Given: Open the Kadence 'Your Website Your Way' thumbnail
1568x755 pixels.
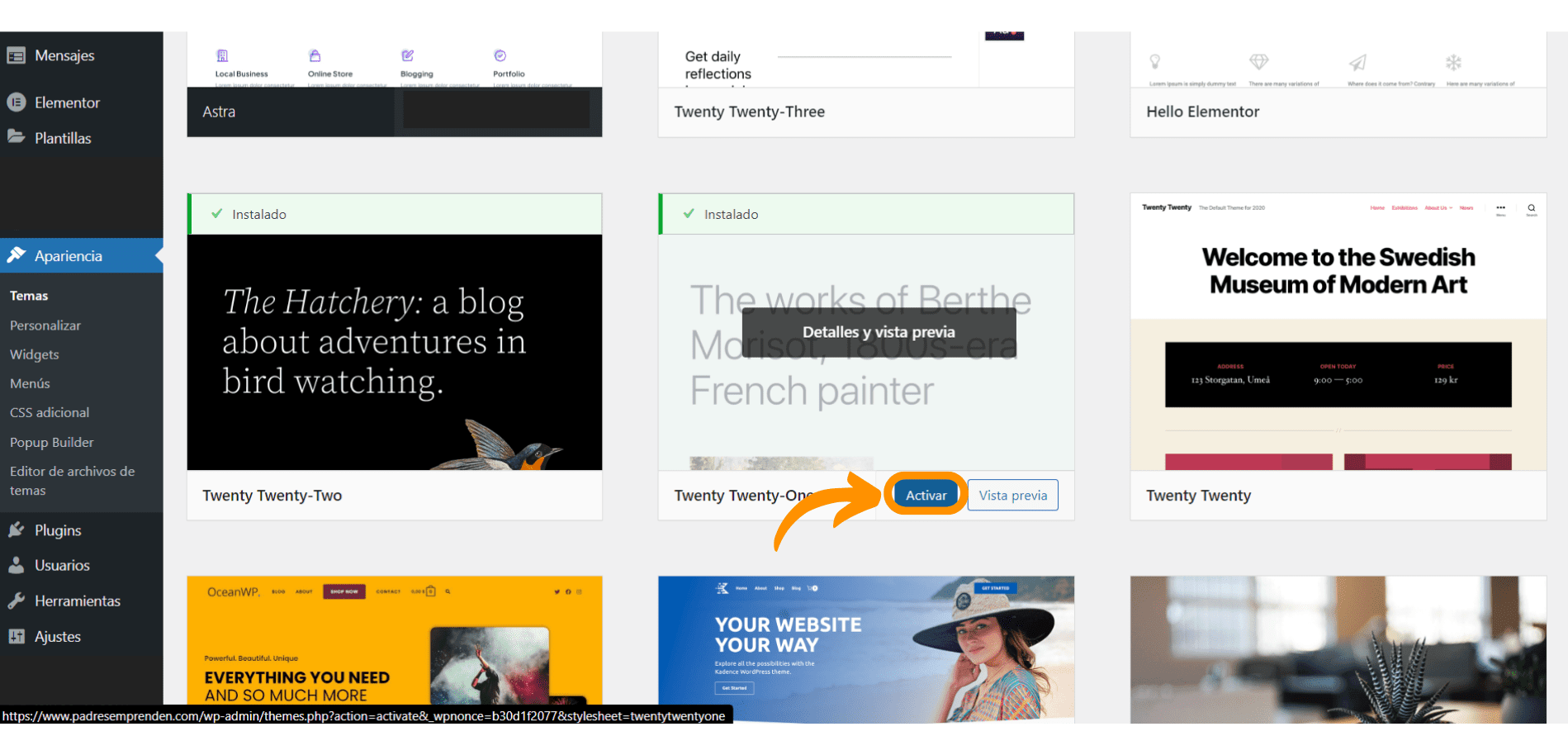Looking at the screenshot, I should click(866, 649).
